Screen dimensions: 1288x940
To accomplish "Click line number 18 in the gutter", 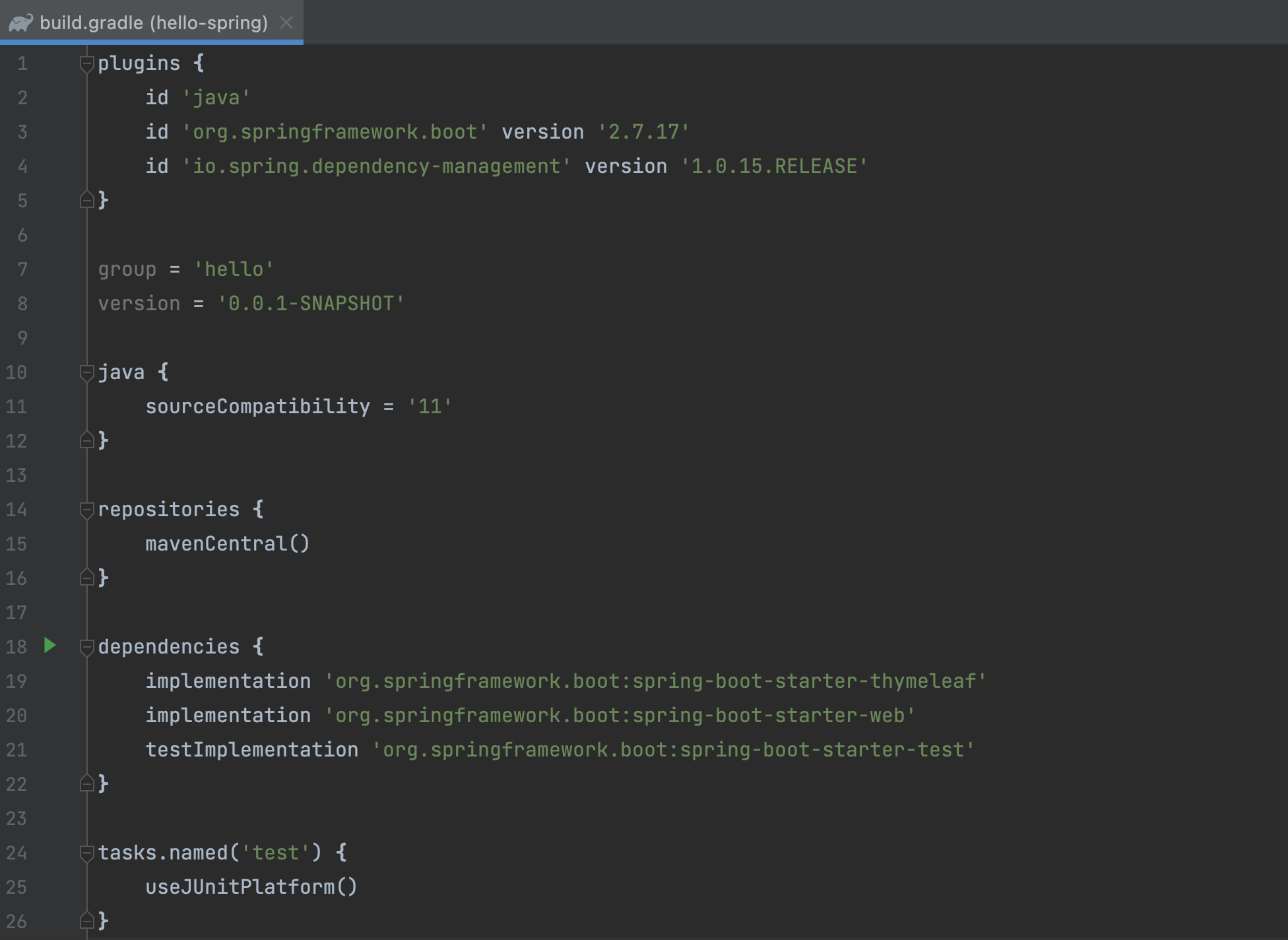I will coord(16,647).
